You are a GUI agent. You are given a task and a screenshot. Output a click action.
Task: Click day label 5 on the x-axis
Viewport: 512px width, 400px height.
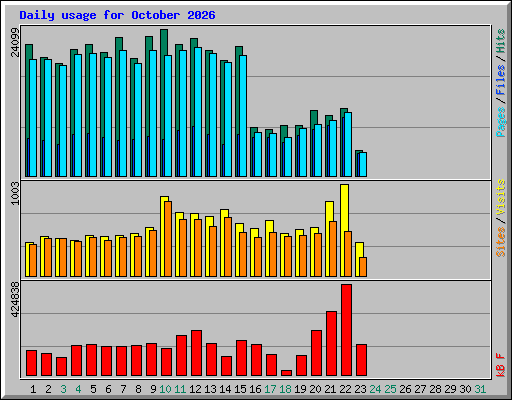[93, 389]
